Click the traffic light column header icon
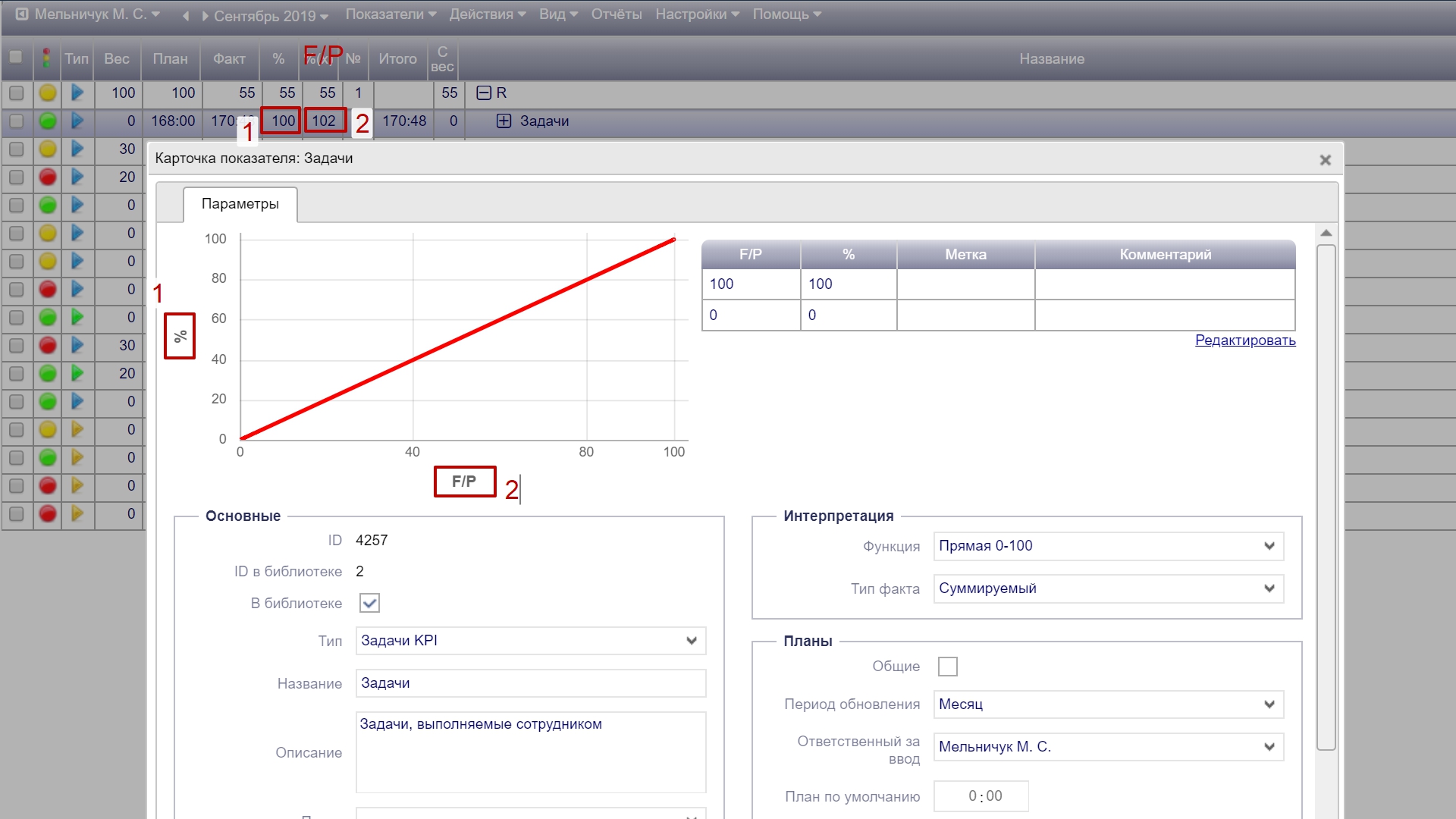Screen dimensions: 1456x819 pyautogui.click(x=47, y=58)
